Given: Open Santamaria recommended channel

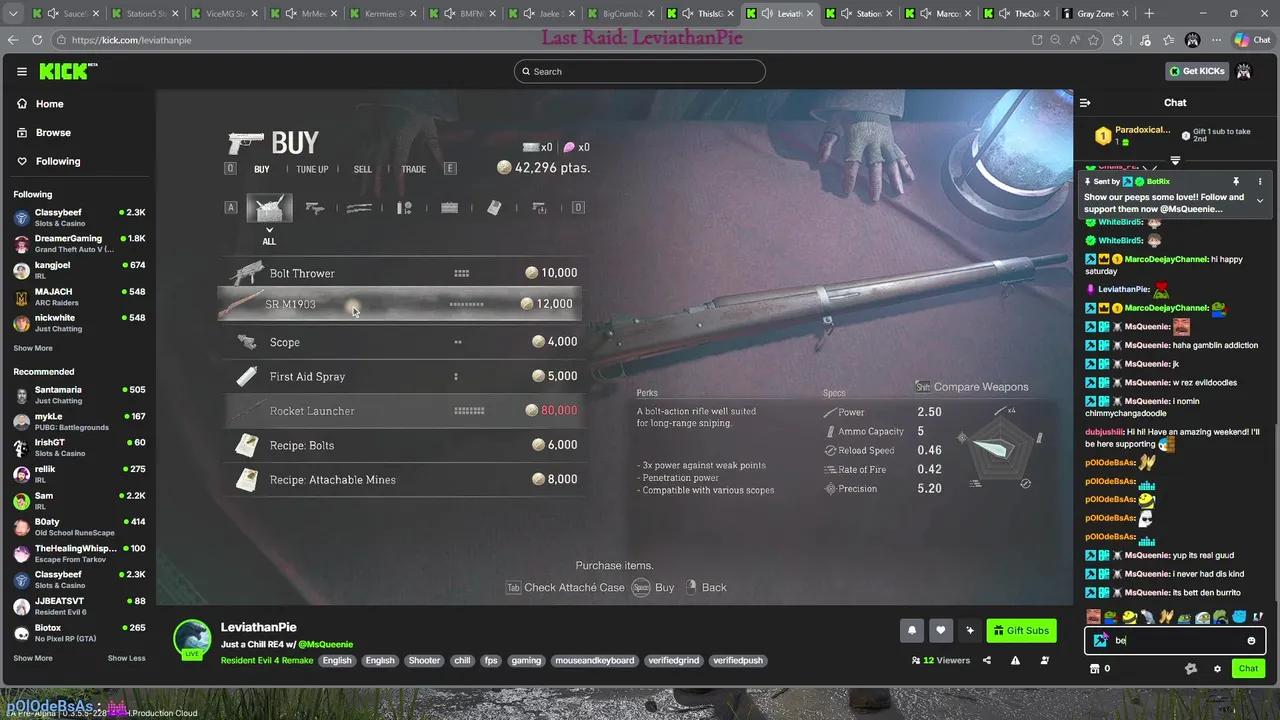Looking at the screenshot, I should click(x=78, y=394).
